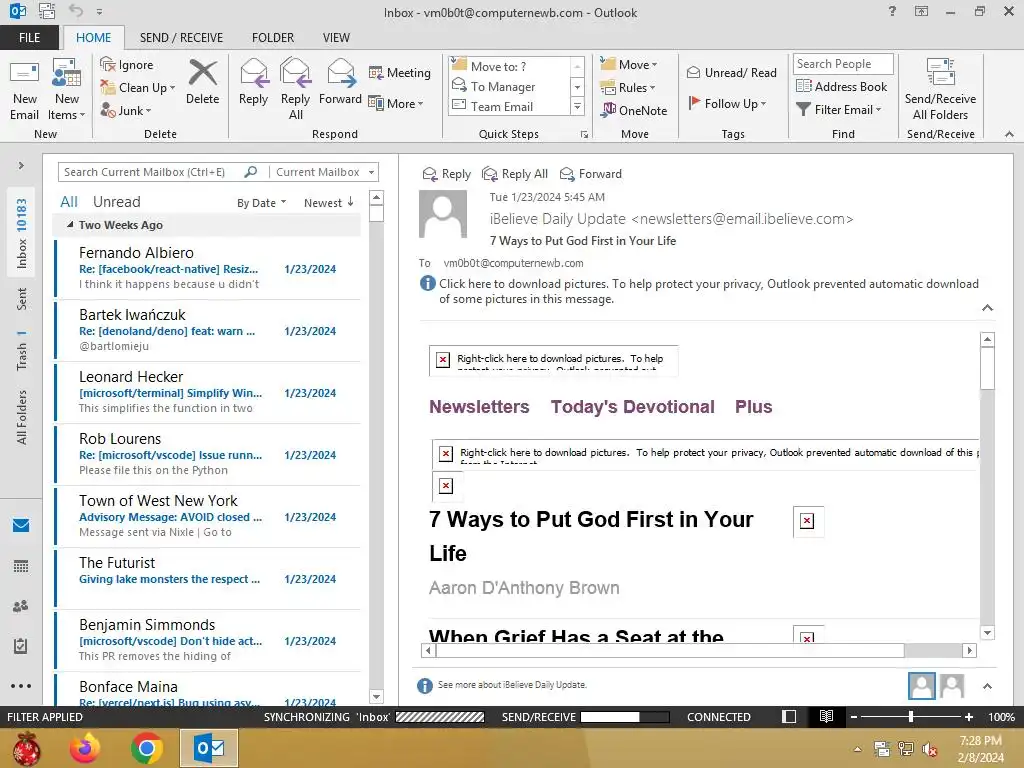Select the To Manager quick step
This screenshot has width=1024, height=768.
click(x=509, y=86)
